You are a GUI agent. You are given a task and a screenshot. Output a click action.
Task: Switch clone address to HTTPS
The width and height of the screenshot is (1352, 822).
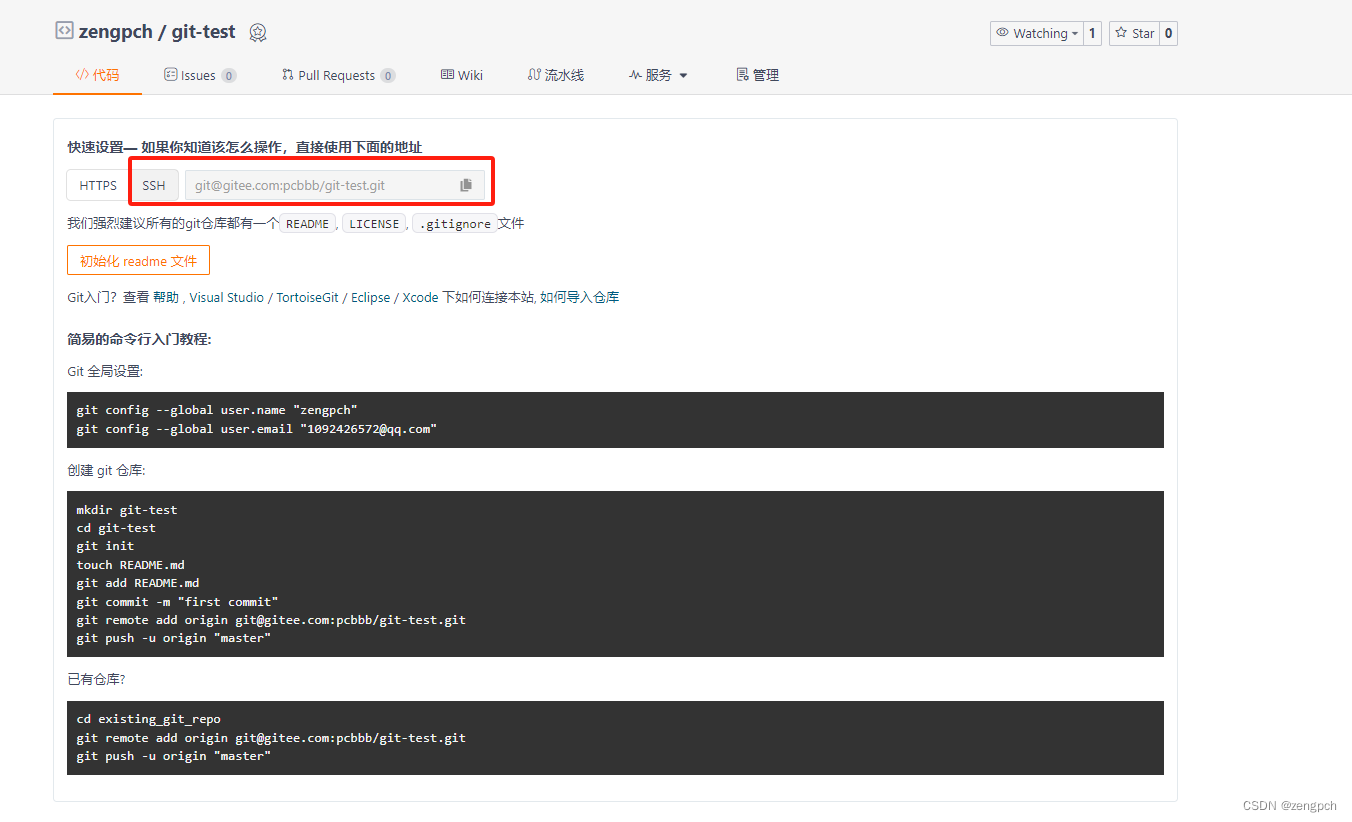pos(98,185)
